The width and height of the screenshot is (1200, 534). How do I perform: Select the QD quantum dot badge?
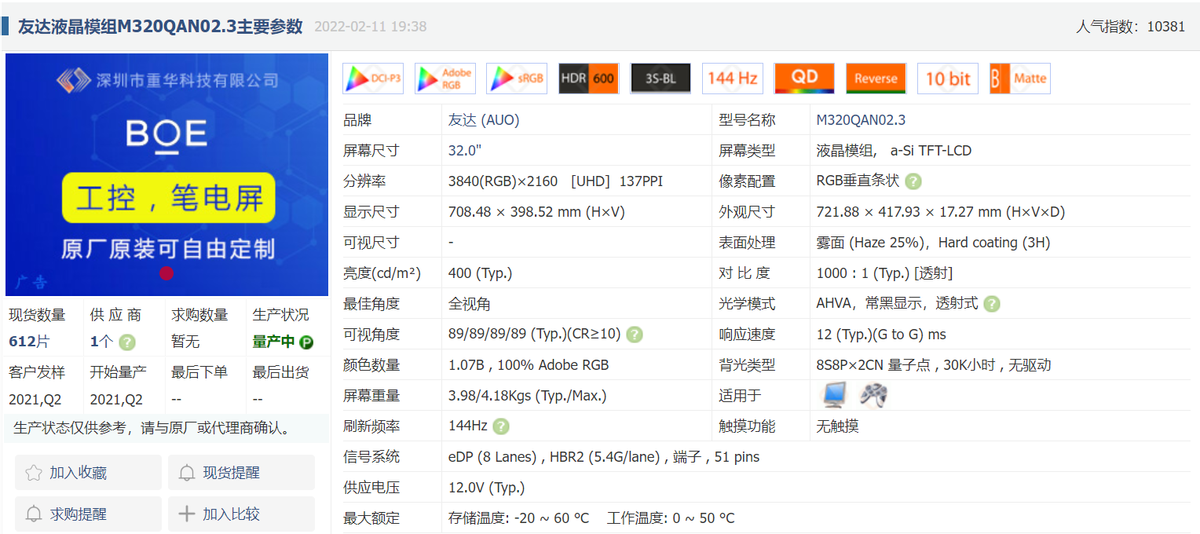[x=805, y=79]
